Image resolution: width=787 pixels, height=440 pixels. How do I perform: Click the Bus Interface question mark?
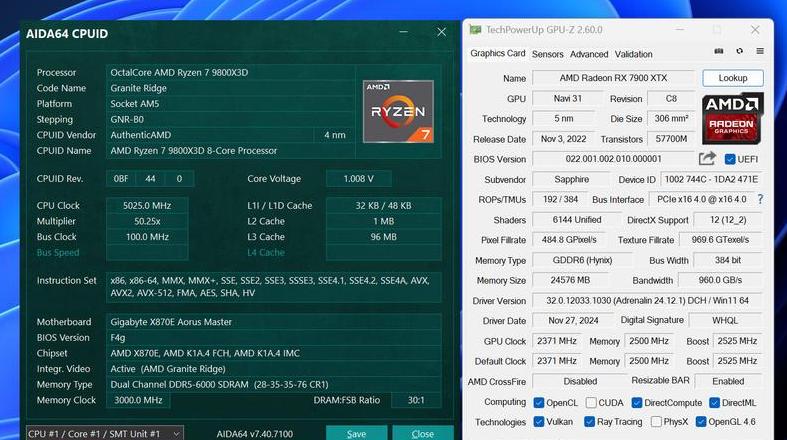760,199
